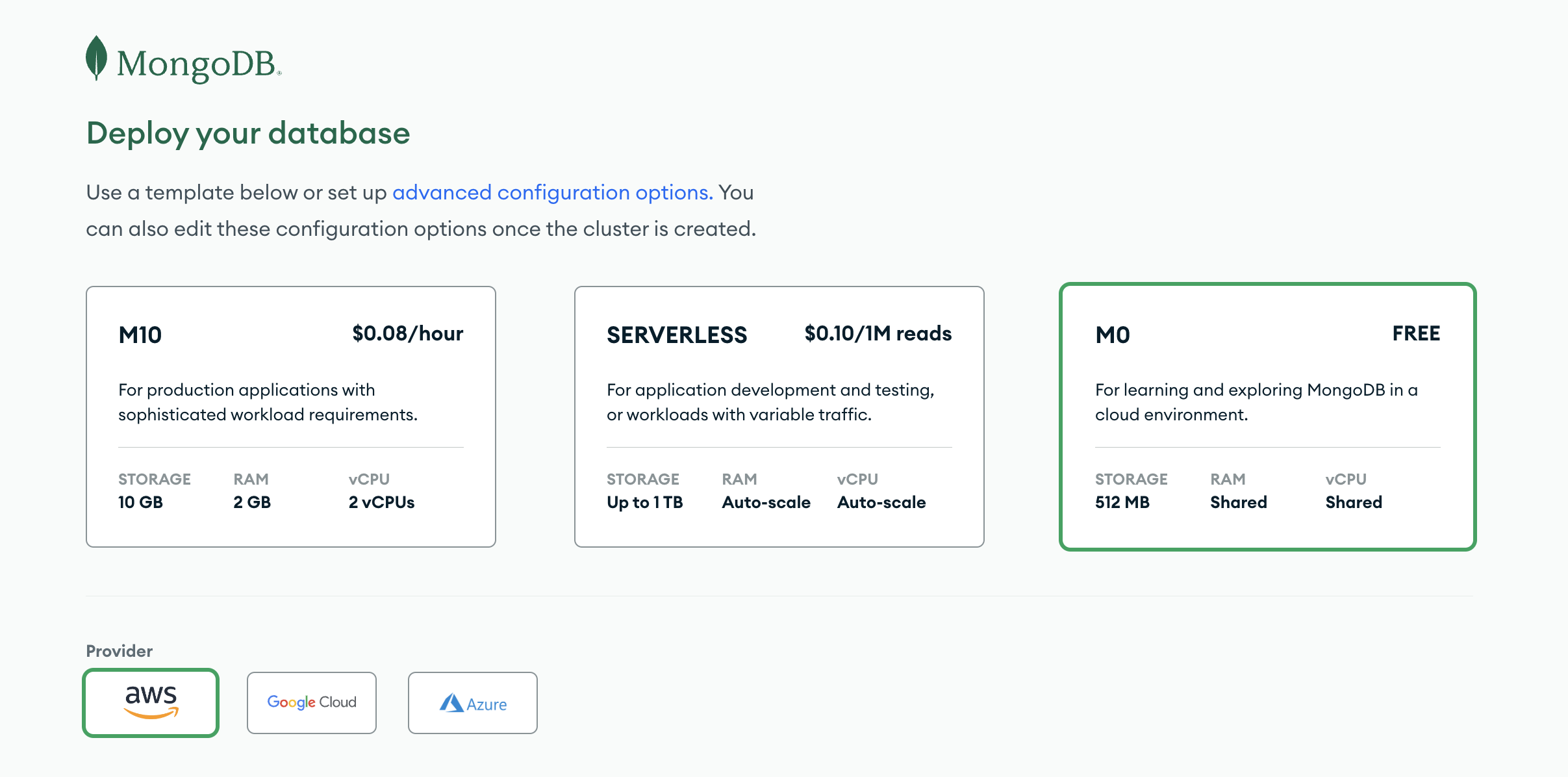Choose Azure as the provider
The image size is (1568, 777).
pos(473,703)
